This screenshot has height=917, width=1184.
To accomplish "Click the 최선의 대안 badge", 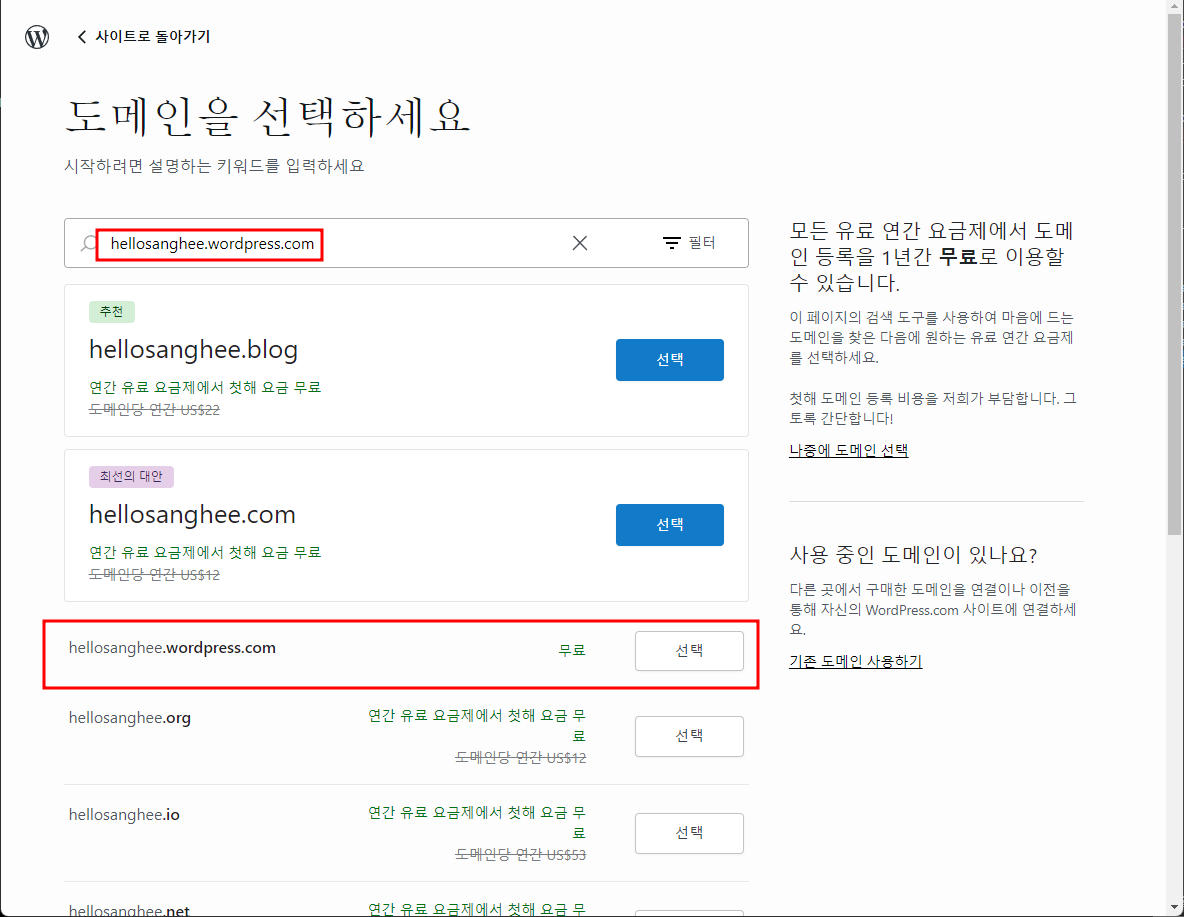I will point(131,476).
